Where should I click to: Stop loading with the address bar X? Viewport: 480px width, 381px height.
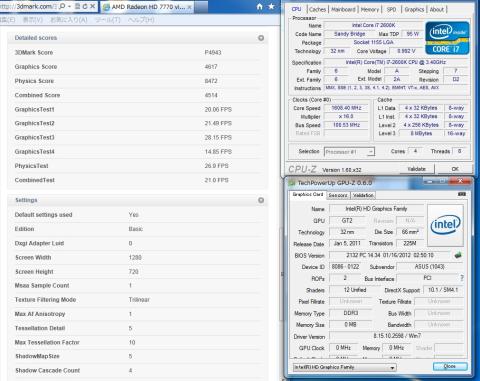93,6
